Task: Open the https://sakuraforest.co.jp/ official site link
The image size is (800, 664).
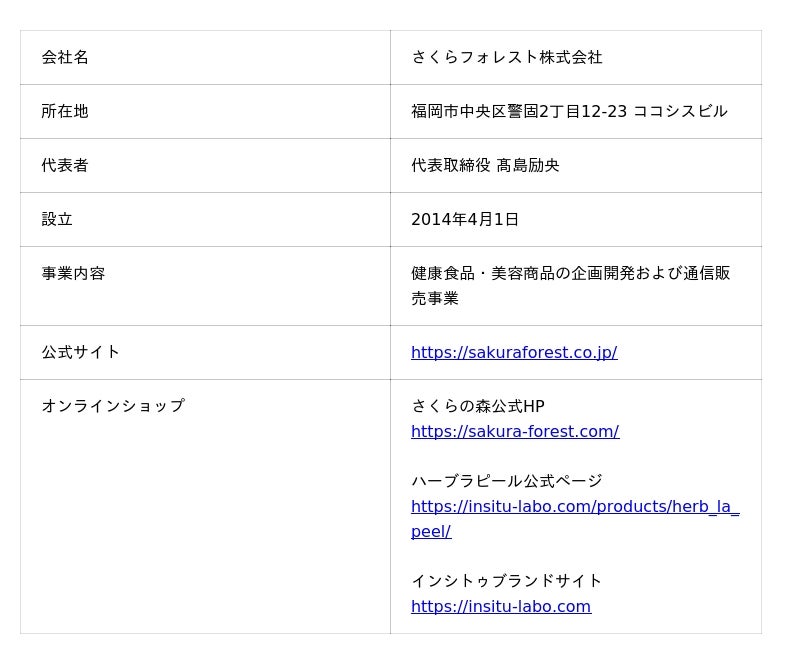Action: coord(514,352)
